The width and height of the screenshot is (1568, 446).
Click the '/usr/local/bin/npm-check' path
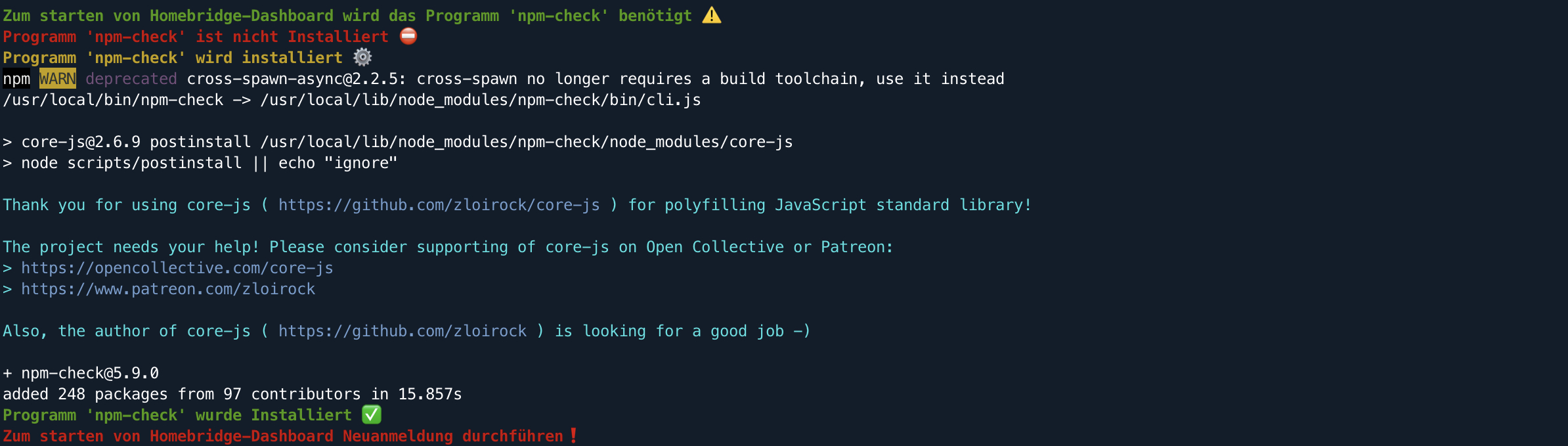(113, 100)
